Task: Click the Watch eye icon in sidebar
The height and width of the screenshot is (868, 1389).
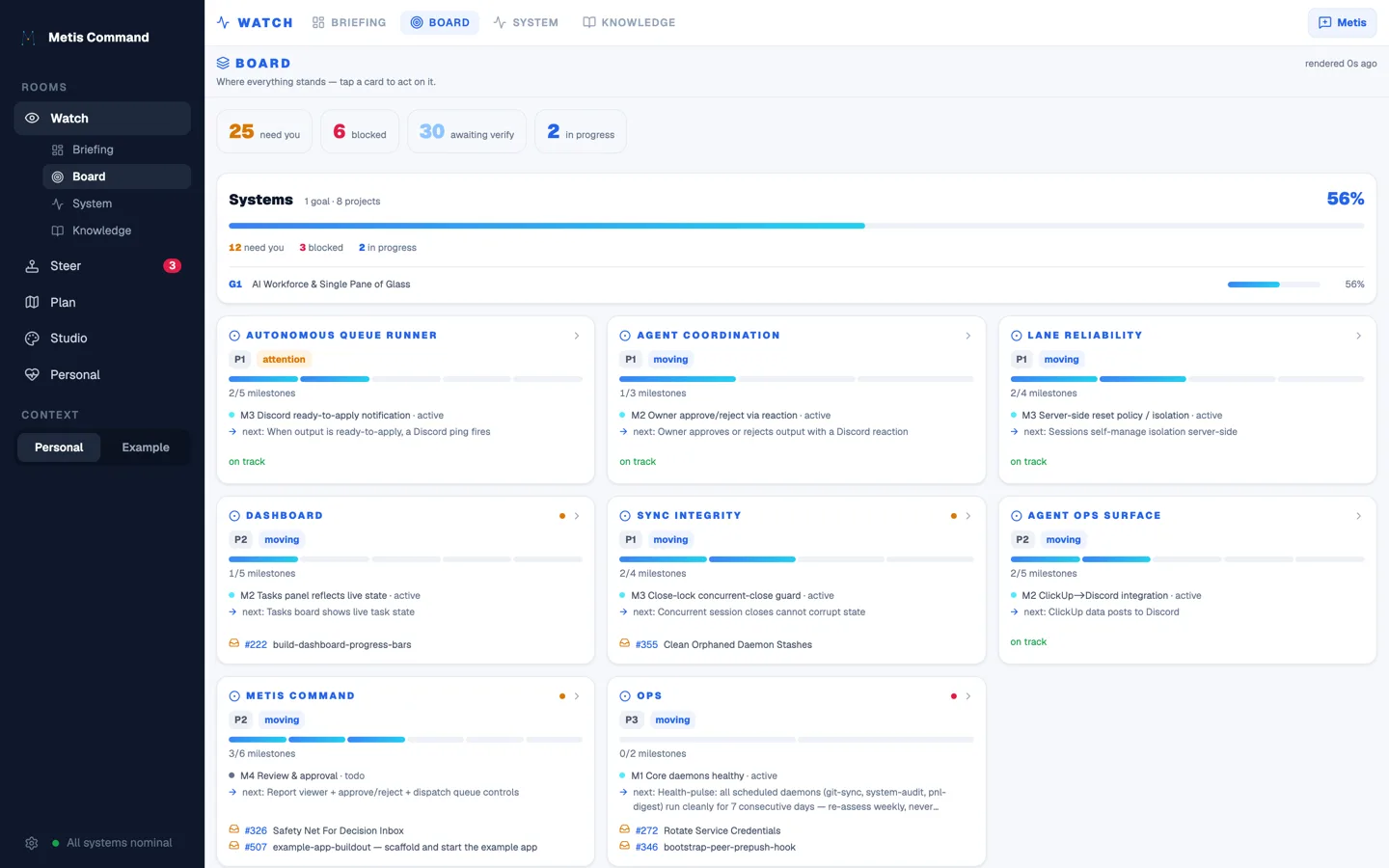Action: point(32,118)
